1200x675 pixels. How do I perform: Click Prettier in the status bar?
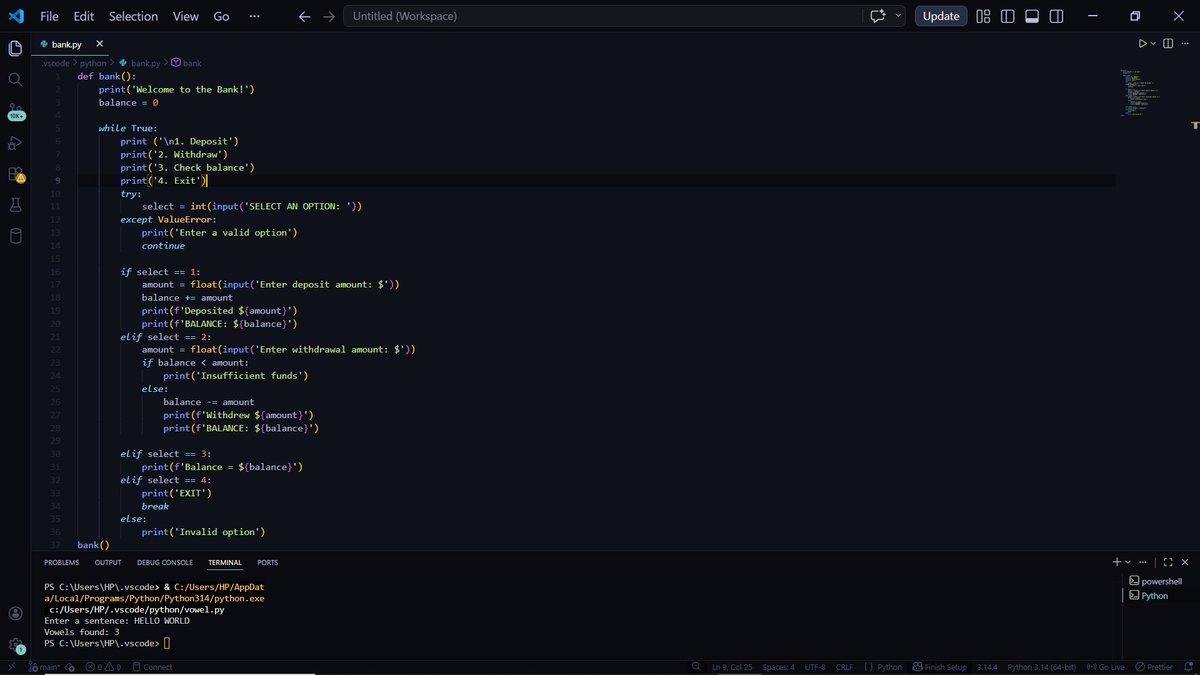1154,667
